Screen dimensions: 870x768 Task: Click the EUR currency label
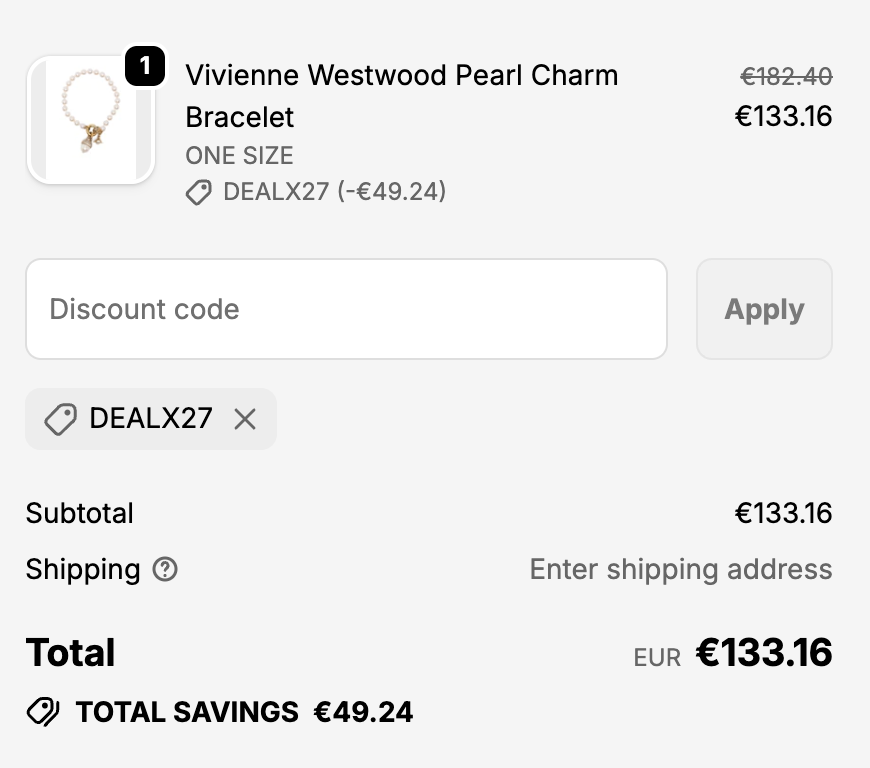(657, 657)
